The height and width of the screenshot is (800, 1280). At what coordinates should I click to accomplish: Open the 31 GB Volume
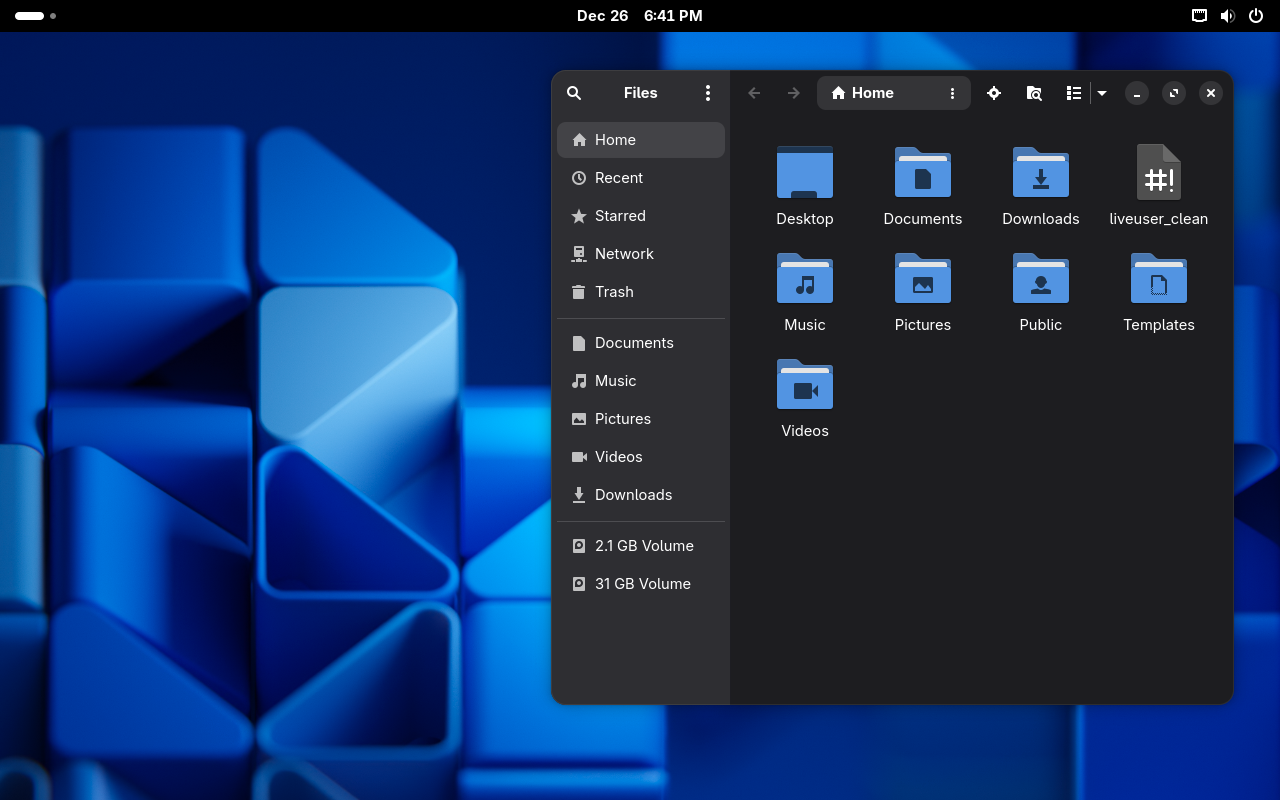click(640, 584)
